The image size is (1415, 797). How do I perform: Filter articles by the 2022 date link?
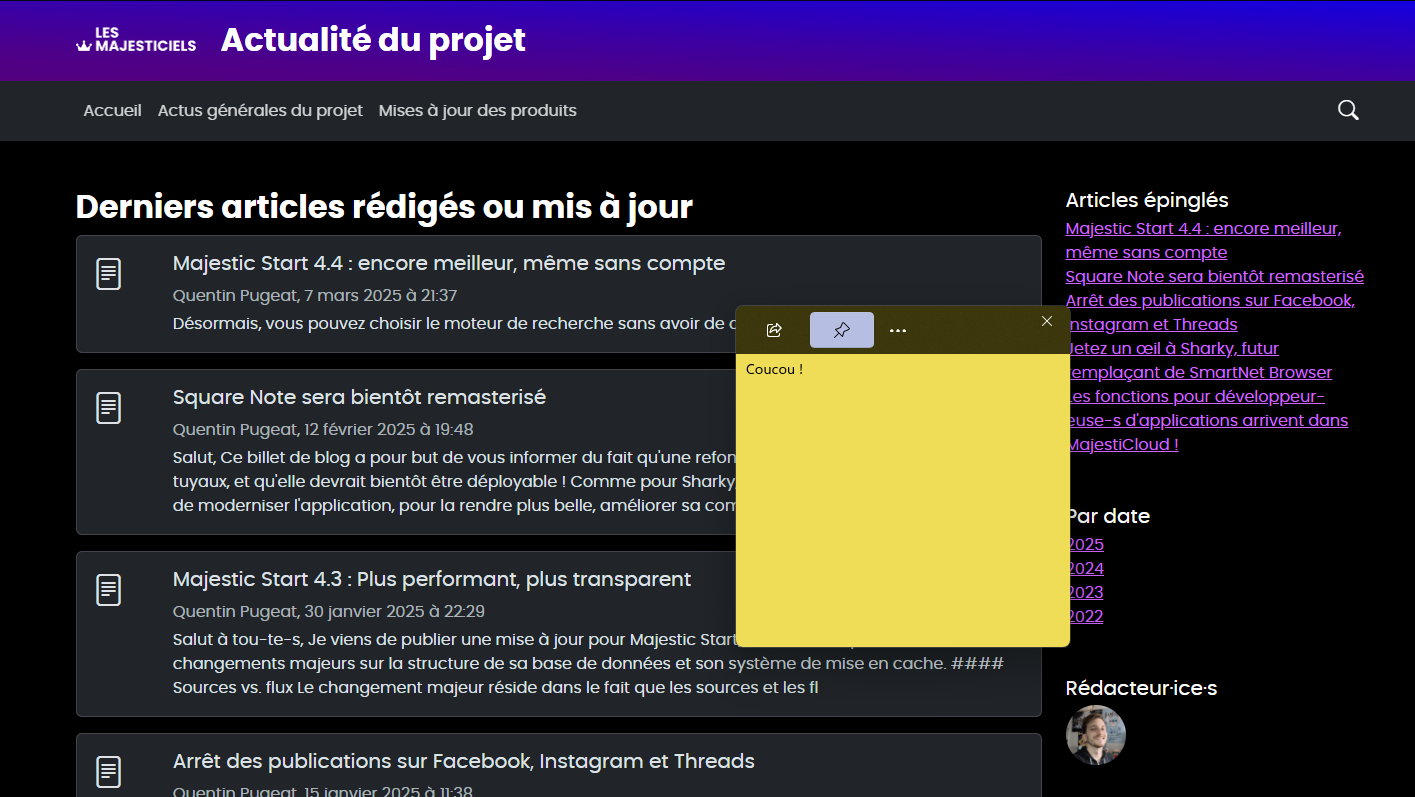(1086, 616)
